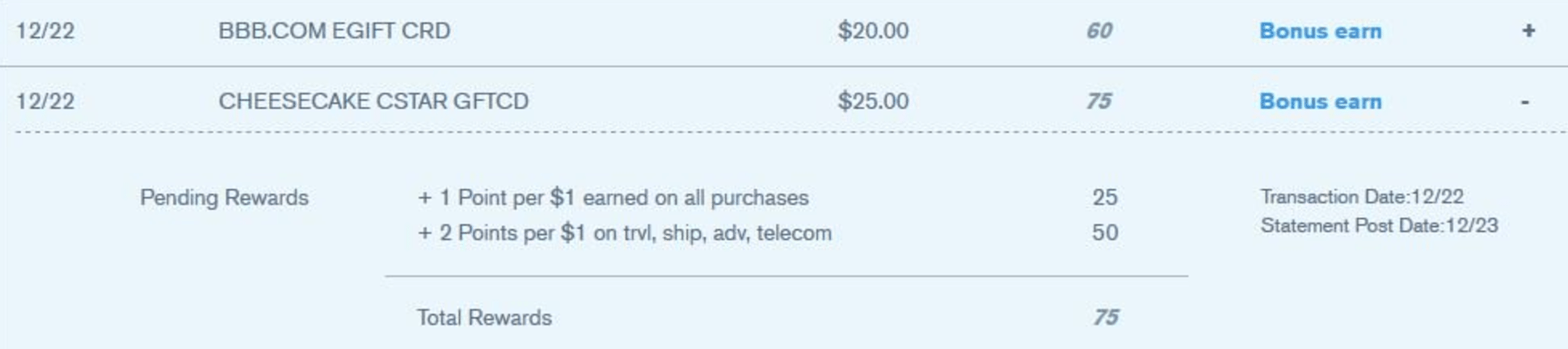This screenshot has height=349, width=1568.
Task: Open Bonus earn link for BBB.COM transaction
Action: pos(1320,31)
